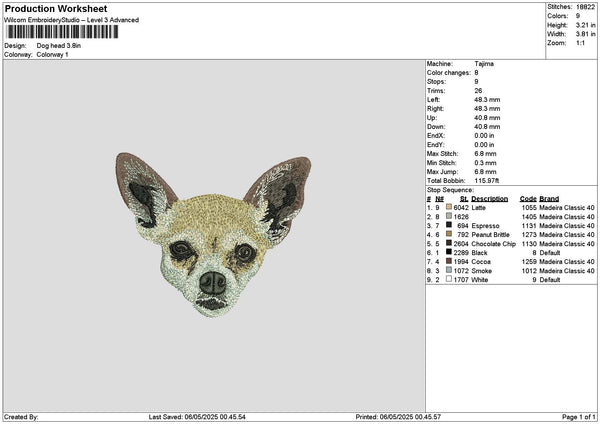Click the Production Worksheet title
Screen dimensions: 600x424
pos(56,9)
